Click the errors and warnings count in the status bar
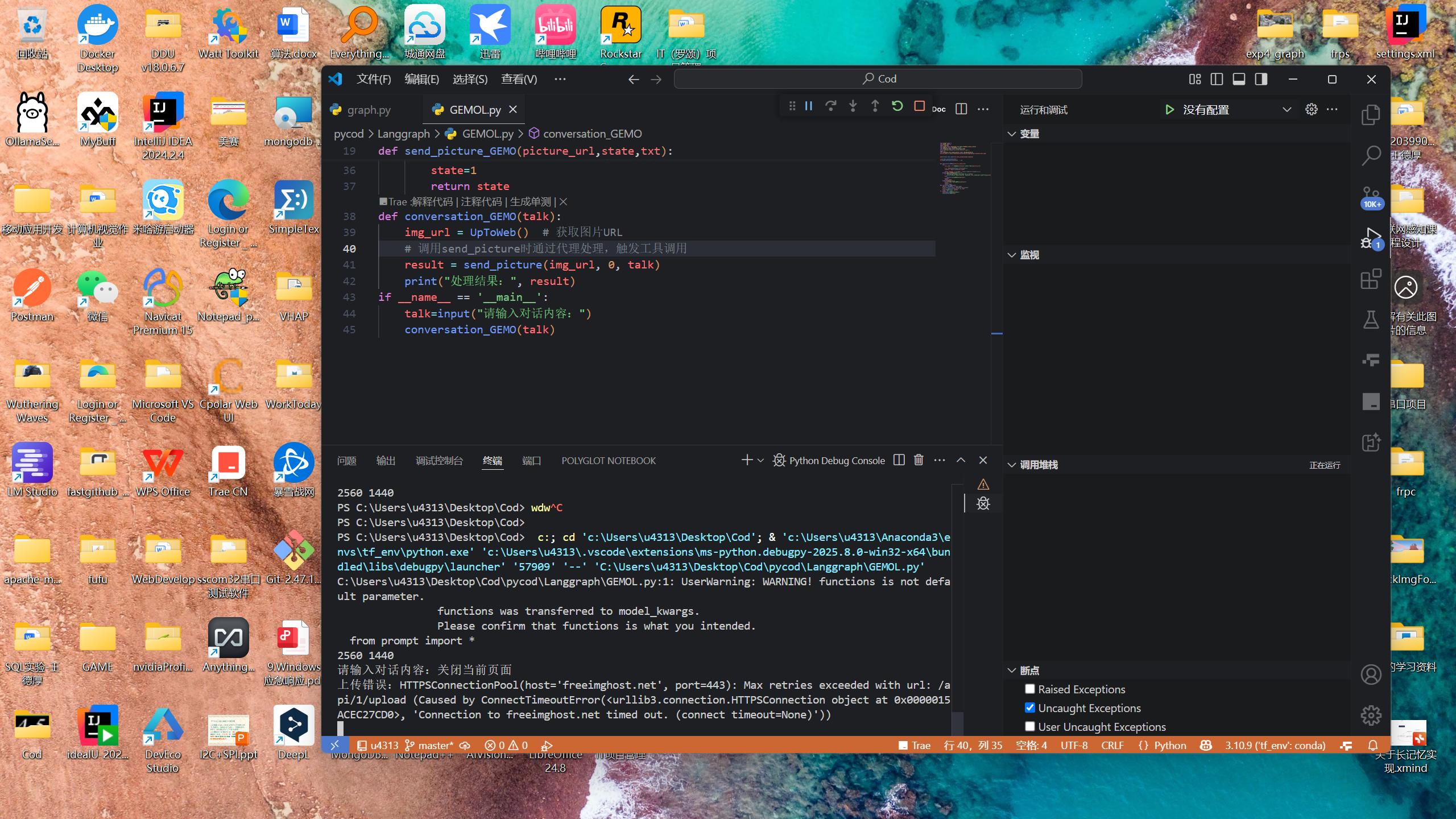1456x819 pixels. pyautogui.click(x=506, y=745)
